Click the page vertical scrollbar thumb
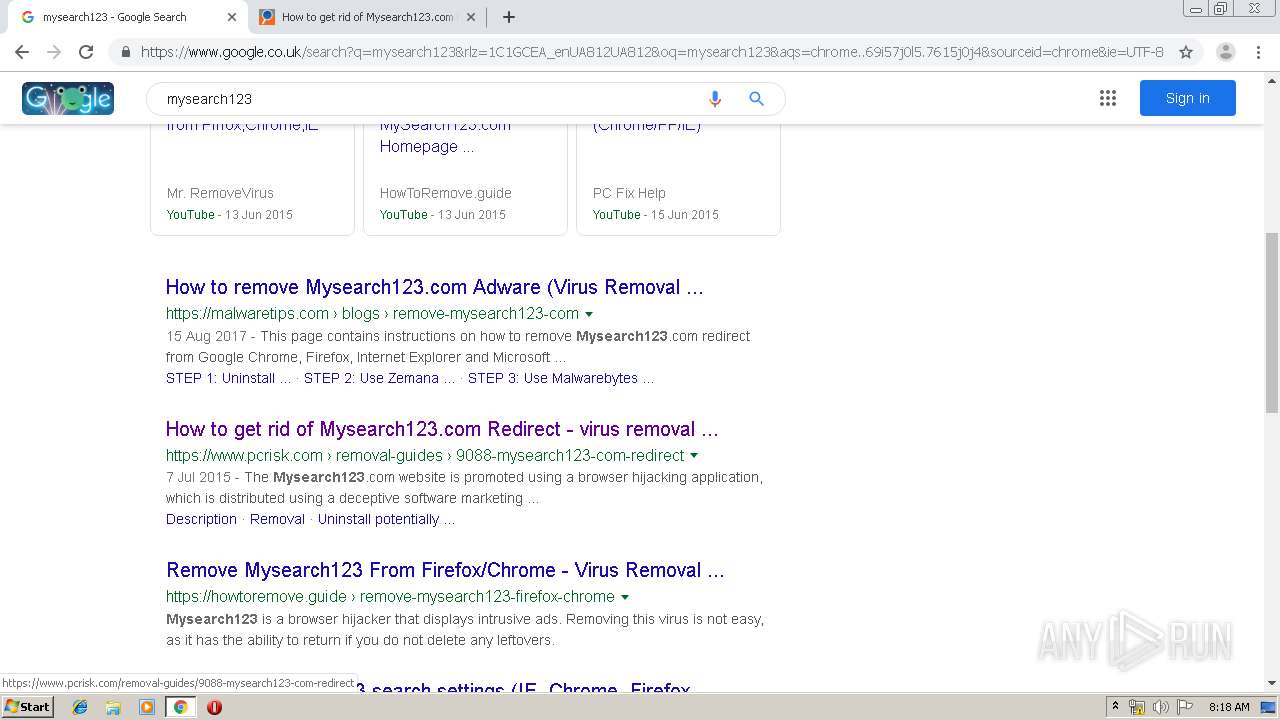This screenshot has width=1280, height=720. [x=1272, y=322]
